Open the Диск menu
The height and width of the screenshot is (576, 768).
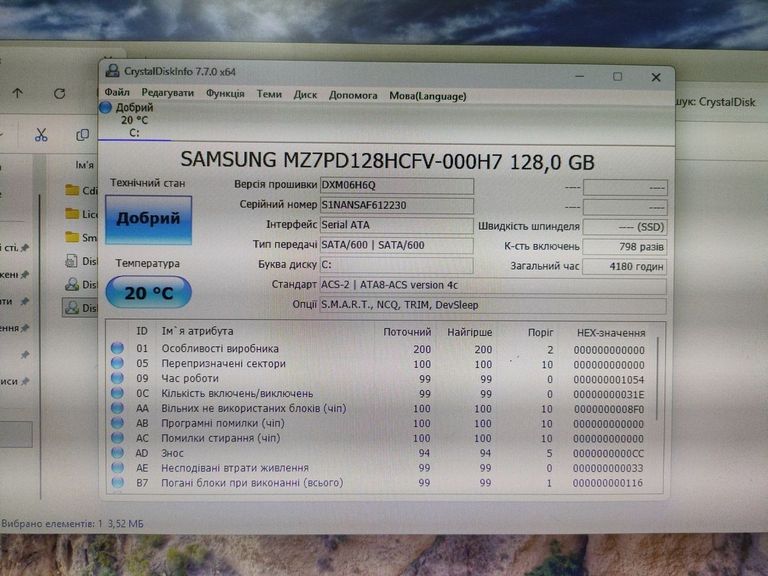tap(305, 95)
